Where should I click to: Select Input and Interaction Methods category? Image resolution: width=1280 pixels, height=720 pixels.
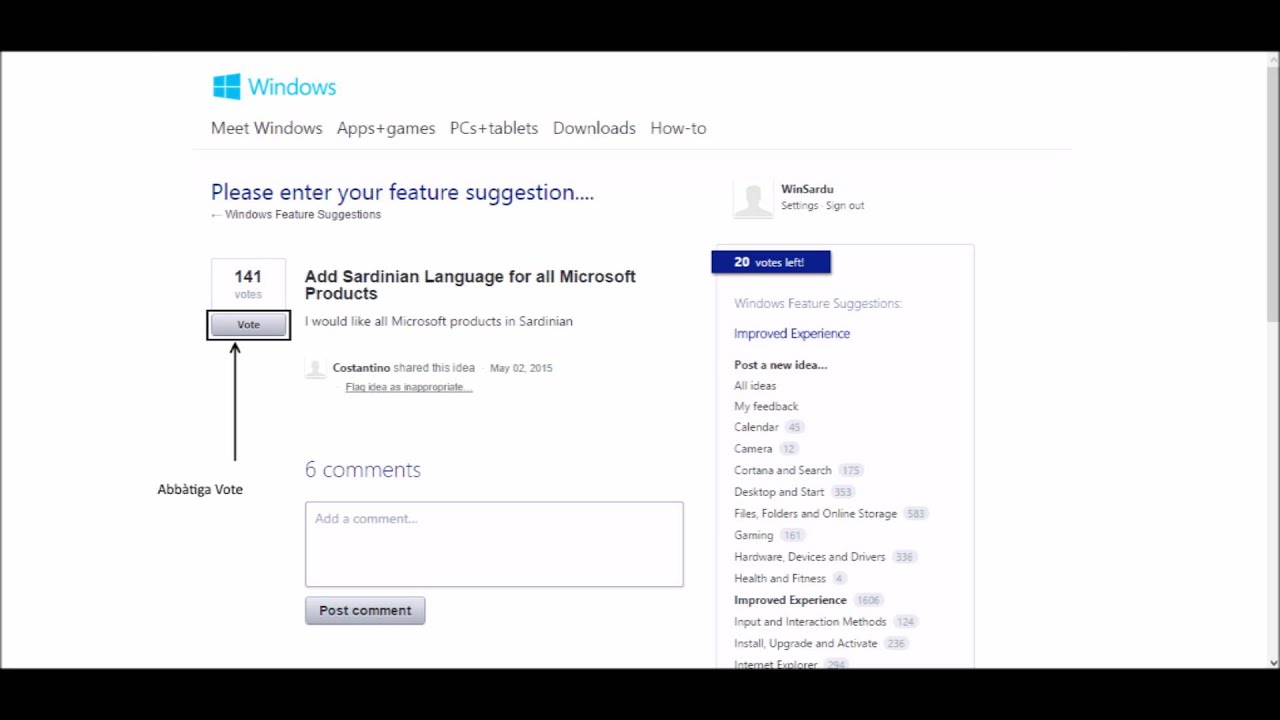(x=810, y=622)
